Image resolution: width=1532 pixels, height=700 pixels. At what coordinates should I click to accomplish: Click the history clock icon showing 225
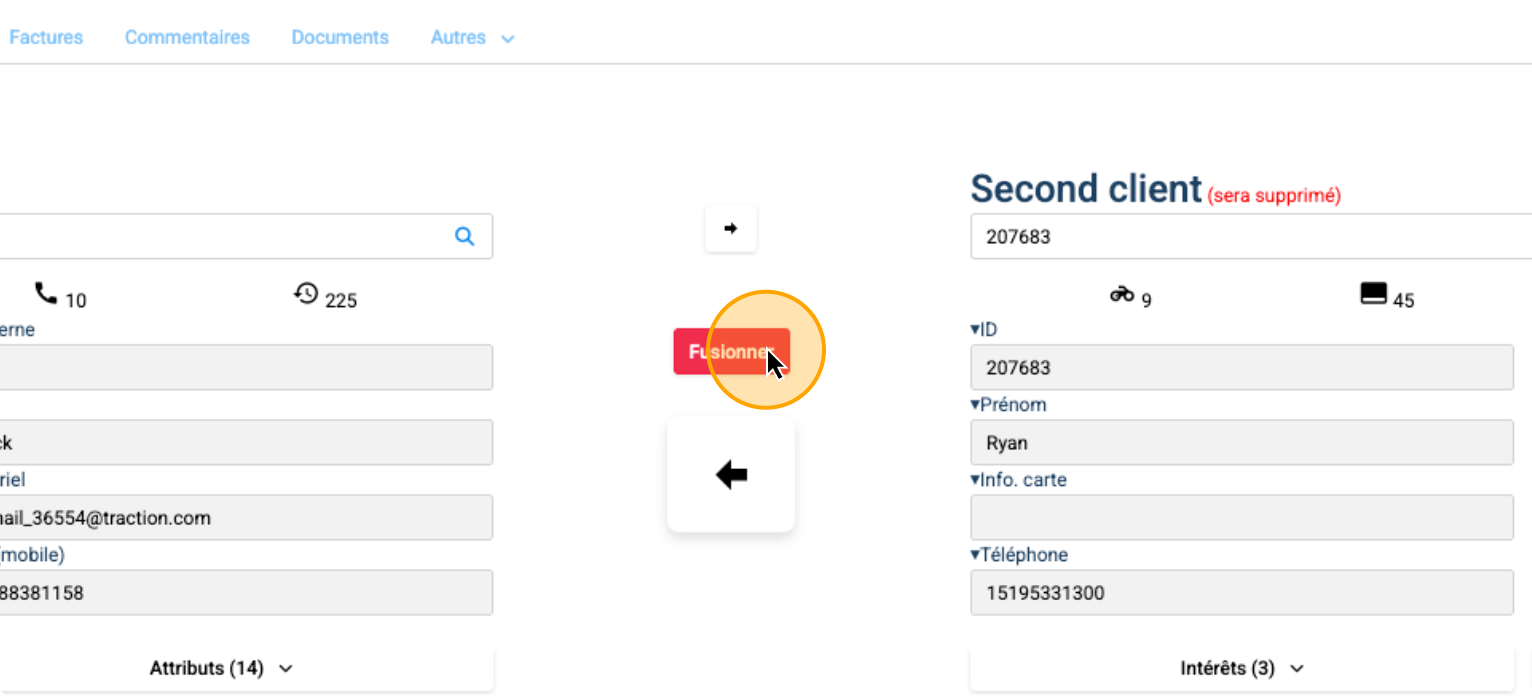point(306,293)
